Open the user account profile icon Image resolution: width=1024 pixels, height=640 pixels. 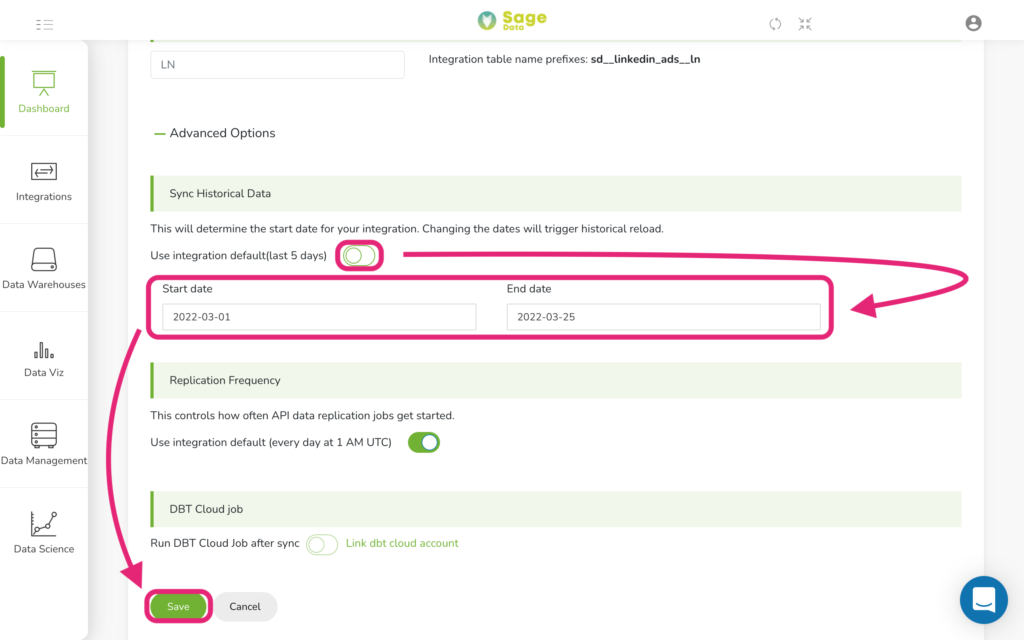(973, 24)
